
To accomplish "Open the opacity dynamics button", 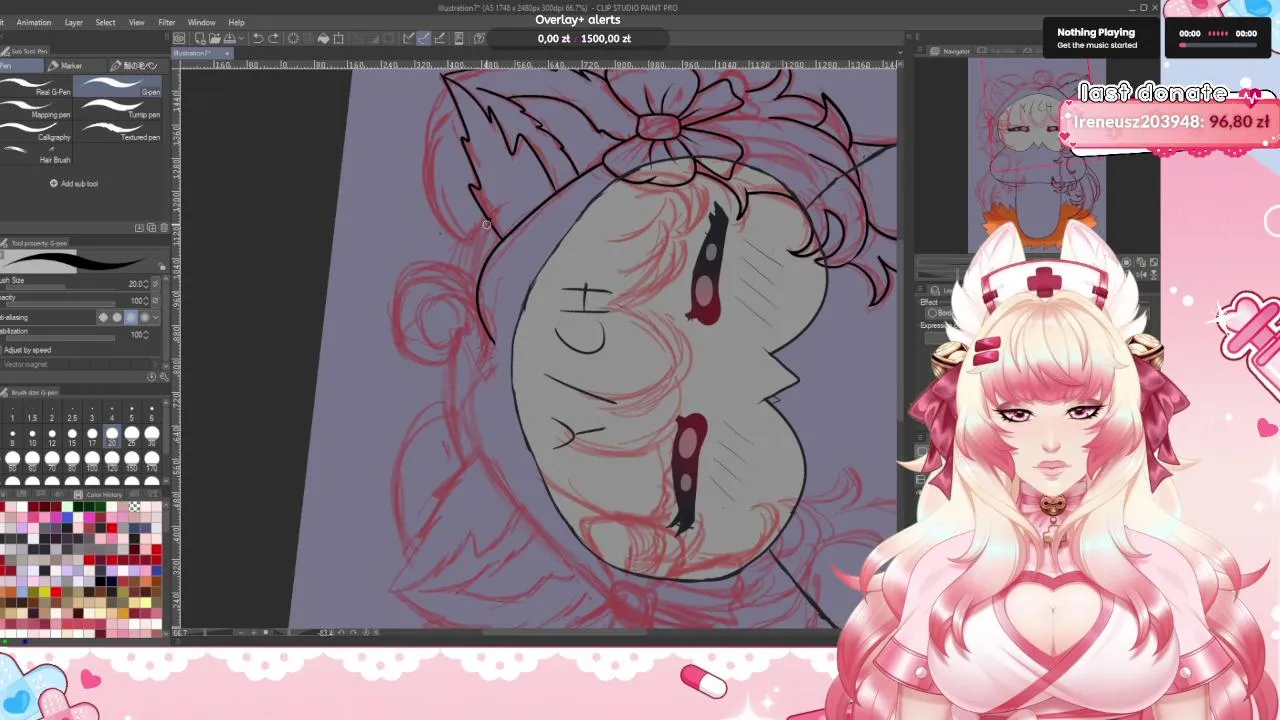I will [x=155, y=300].
